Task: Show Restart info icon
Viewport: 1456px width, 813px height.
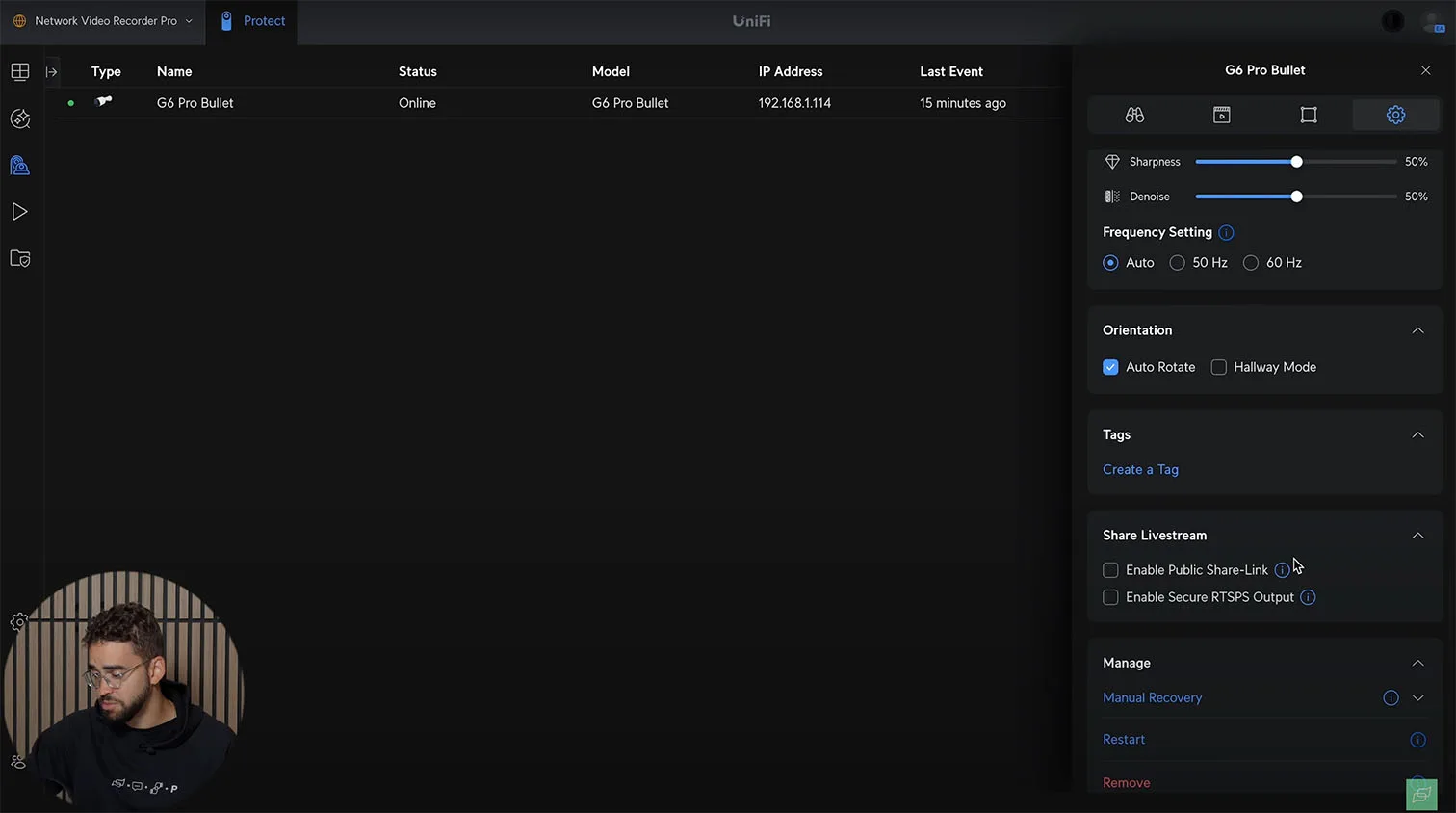Action: point(1417,740)
